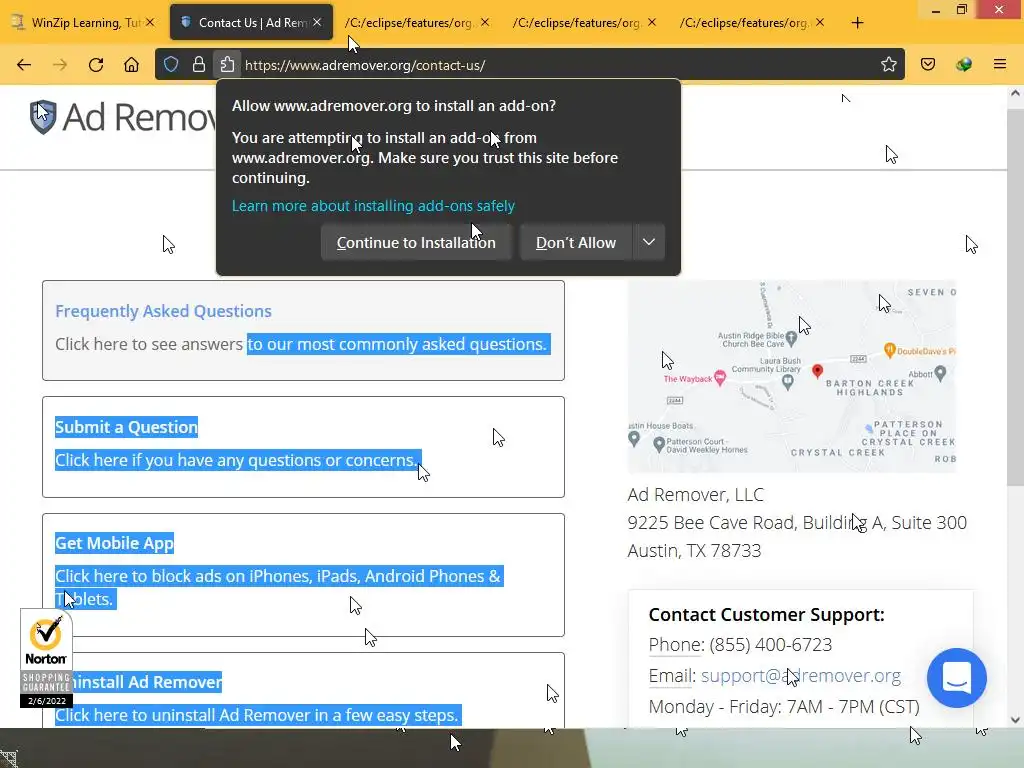Email support@adremover.org link
The image size is (1024, 768).
point(801,675)
